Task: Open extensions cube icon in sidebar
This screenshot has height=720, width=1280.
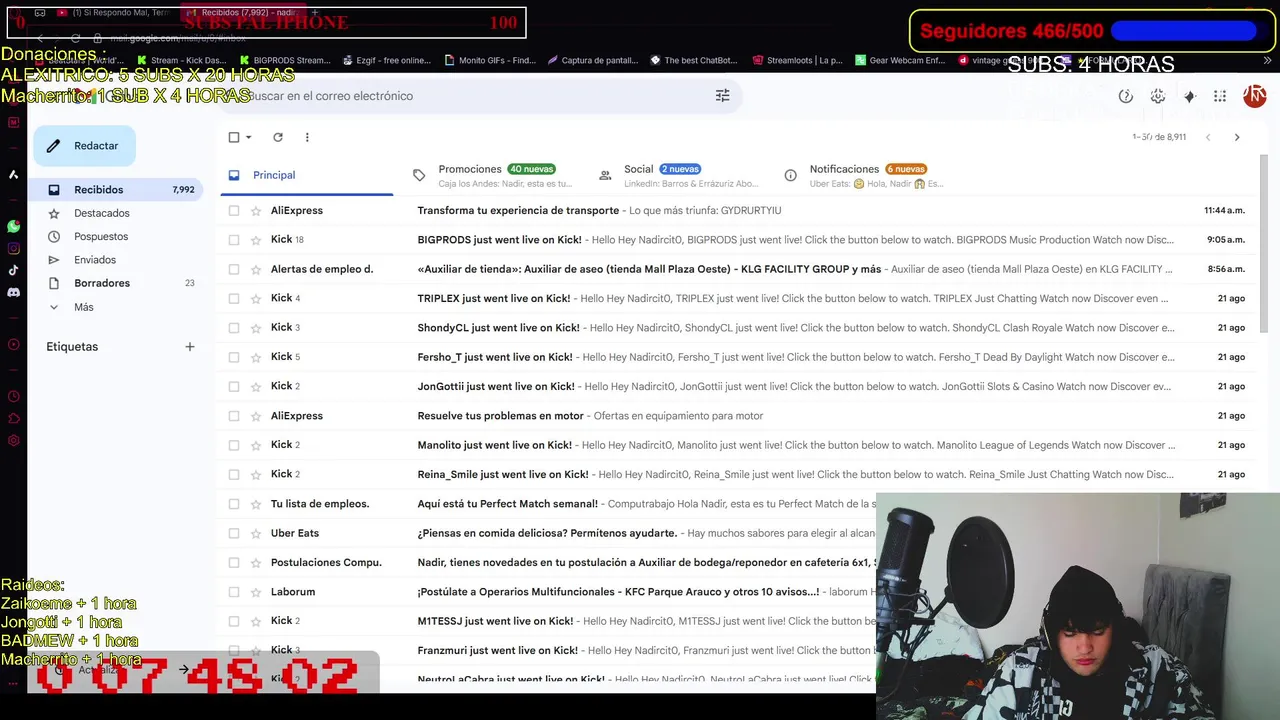Action: pos(13,419)
